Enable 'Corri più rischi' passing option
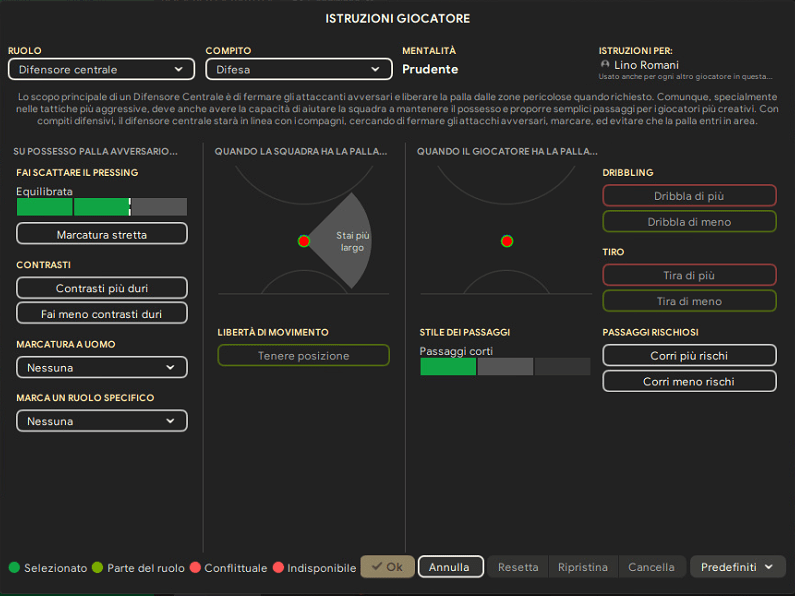The width and height of the screenshot is (795, 596). (x=689, y=356)
